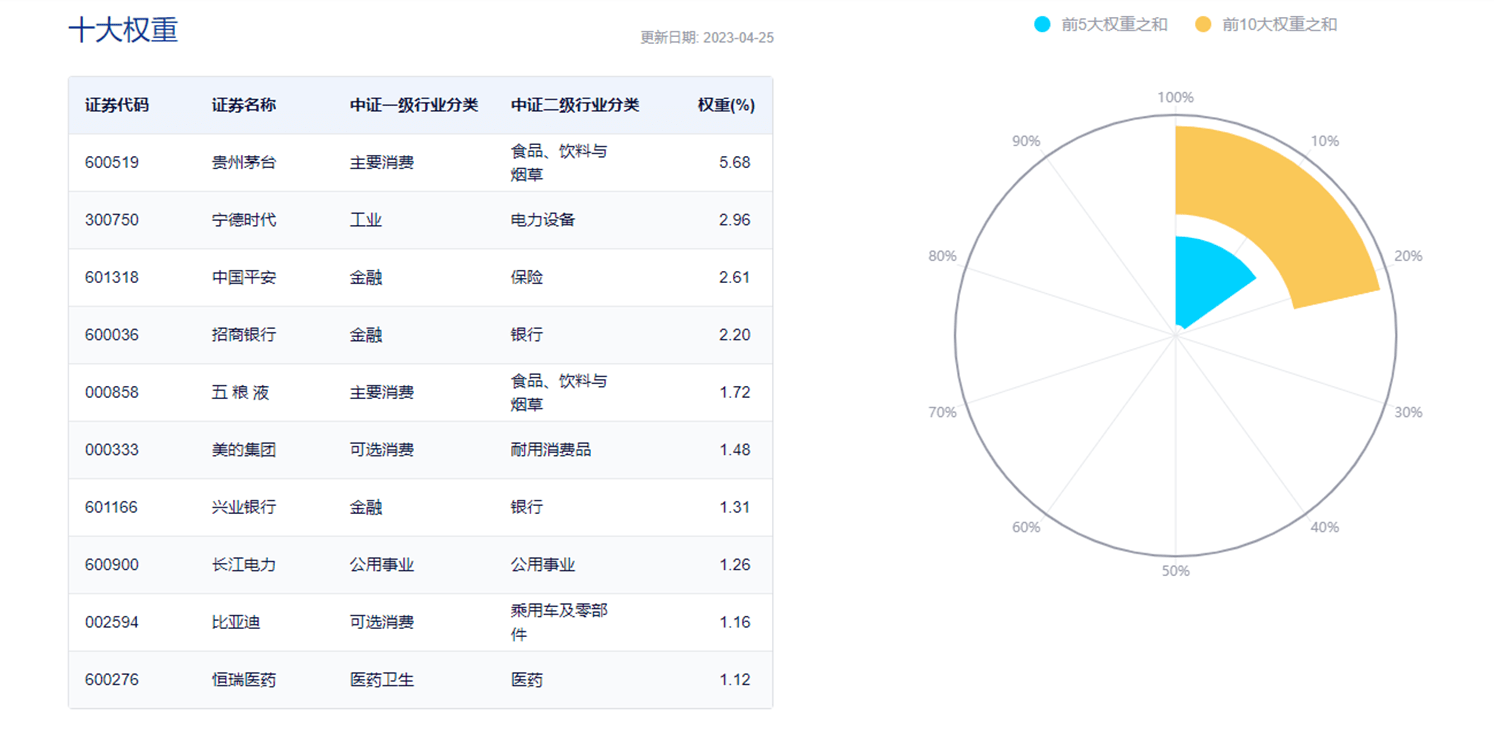
Task: Select security code 600276
Action: tap(112, 680)
